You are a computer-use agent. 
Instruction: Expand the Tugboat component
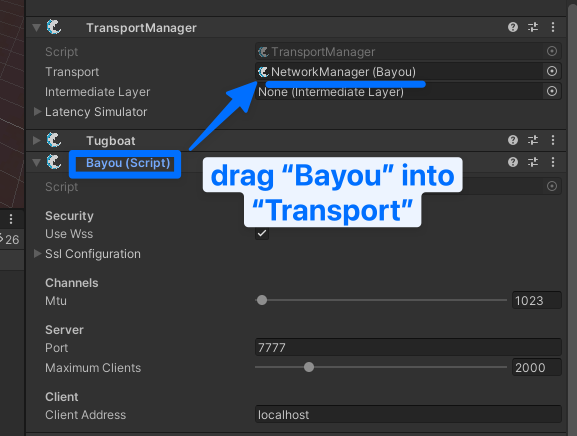point(36,141)
